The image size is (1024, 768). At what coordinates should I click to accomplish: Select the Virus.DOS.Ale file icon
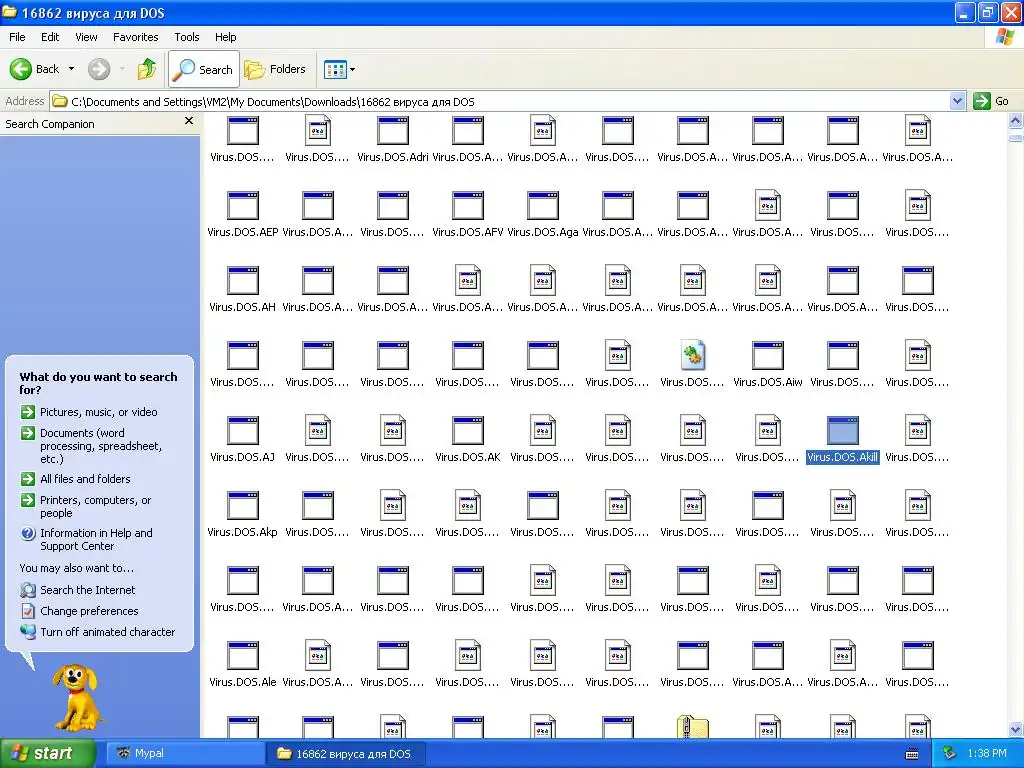pyautogui.click(x=243, y=656)
